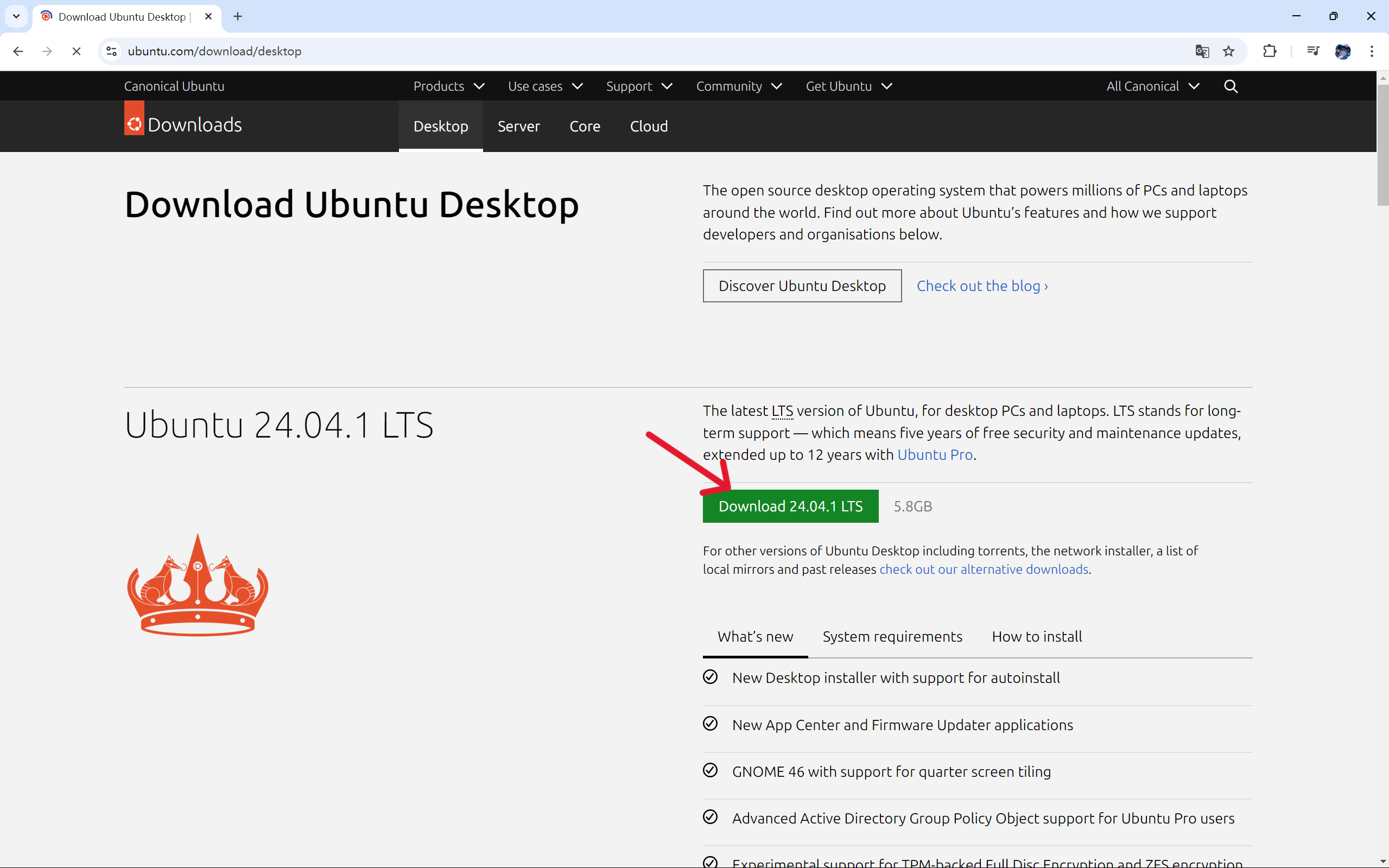Expand the All Canonical menu
Image resolution: width=1389 pixels, height=868 pixels.
point(1152,86)
